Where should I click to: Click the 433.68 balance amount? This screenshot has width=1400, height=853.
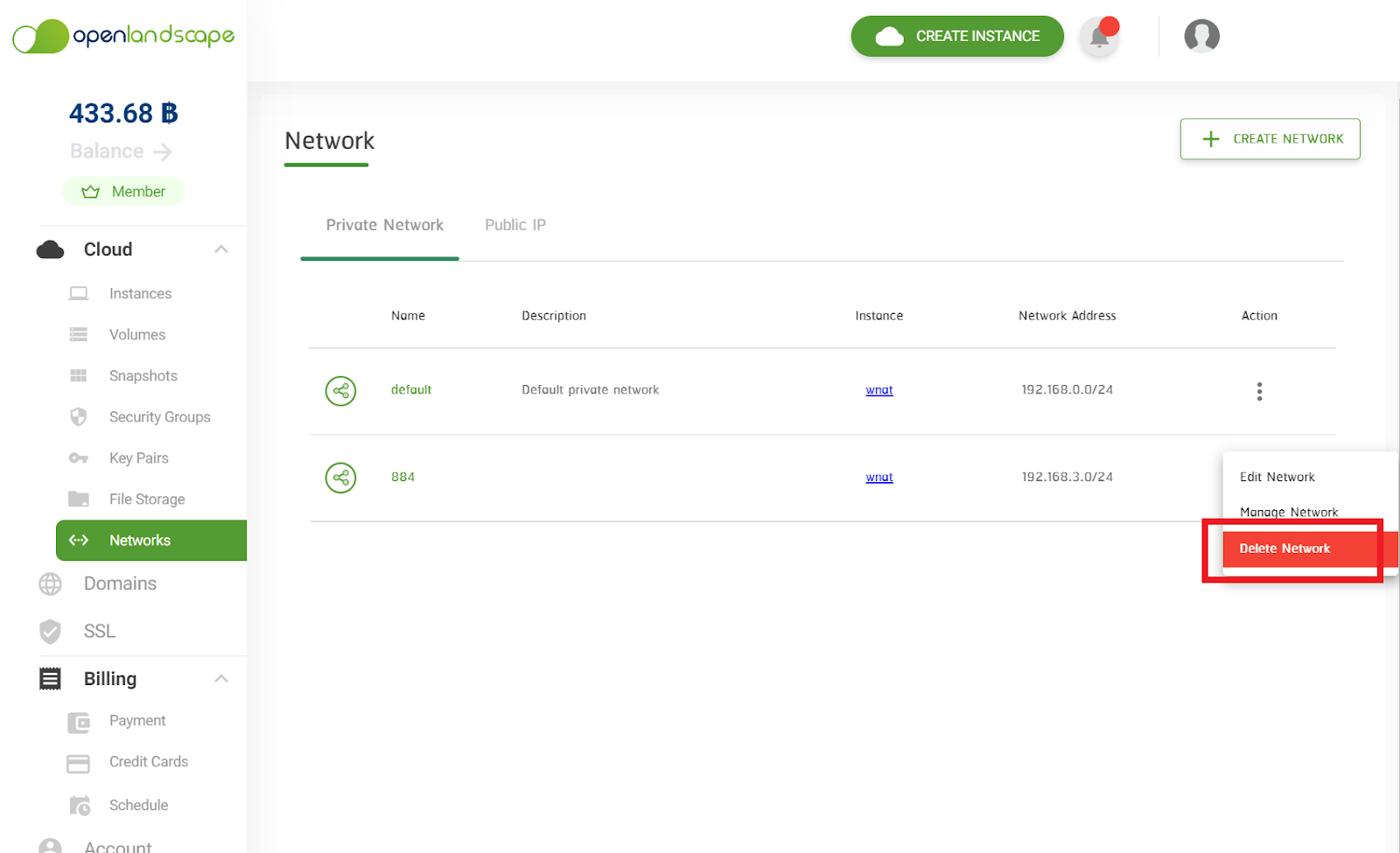point(123,114)
